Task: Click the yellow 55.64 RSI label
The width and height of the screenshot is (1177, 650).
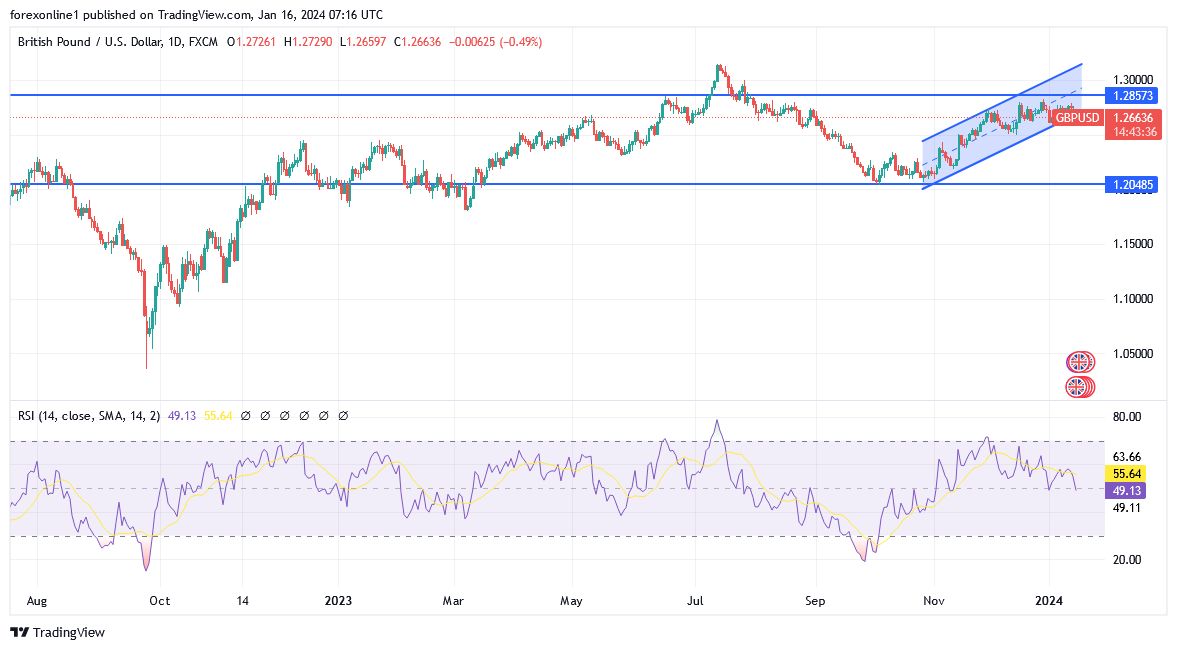Action: [1128, 472]
